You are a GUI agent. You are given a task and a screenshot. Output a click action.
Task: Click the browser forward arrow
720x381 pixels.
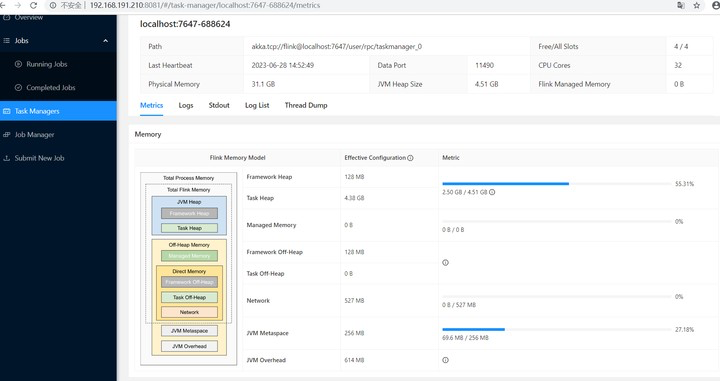pos(18,6)
